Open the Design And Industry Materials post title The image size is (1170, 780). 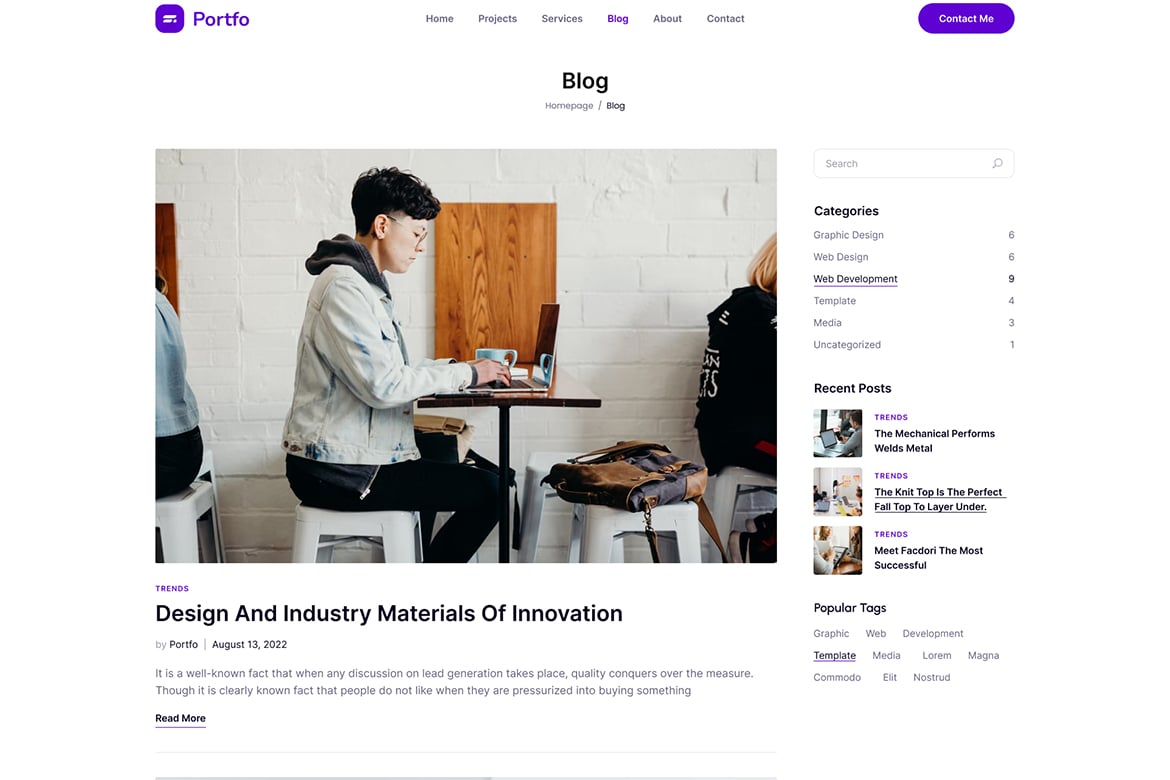click(x=389, y=613)
